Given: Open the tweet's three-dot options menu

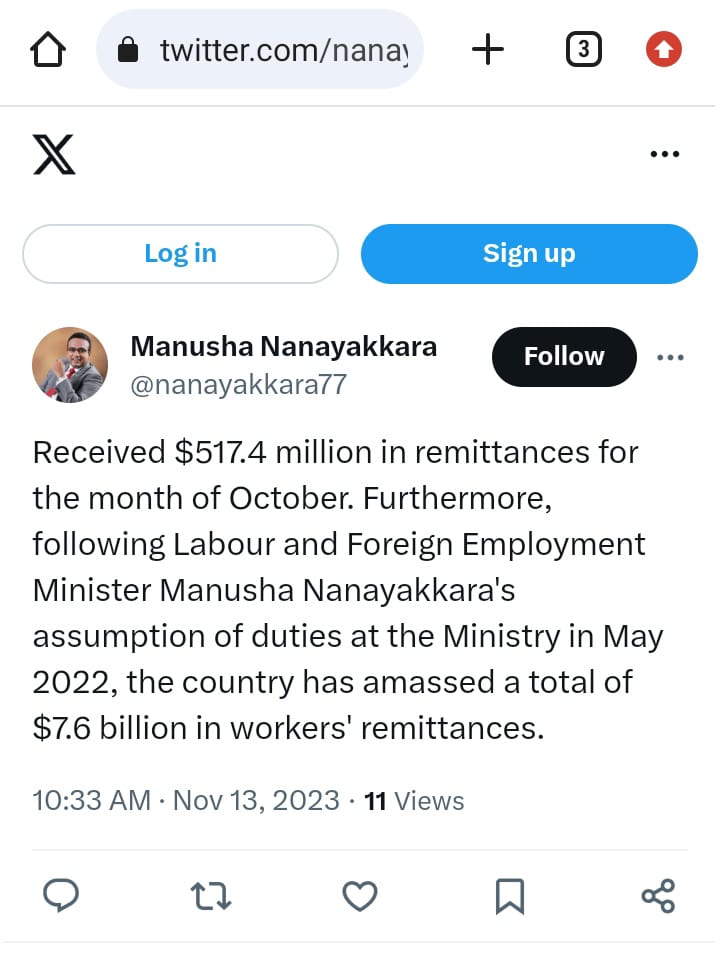Looking at the screenshot, I should tap(670, 357).
